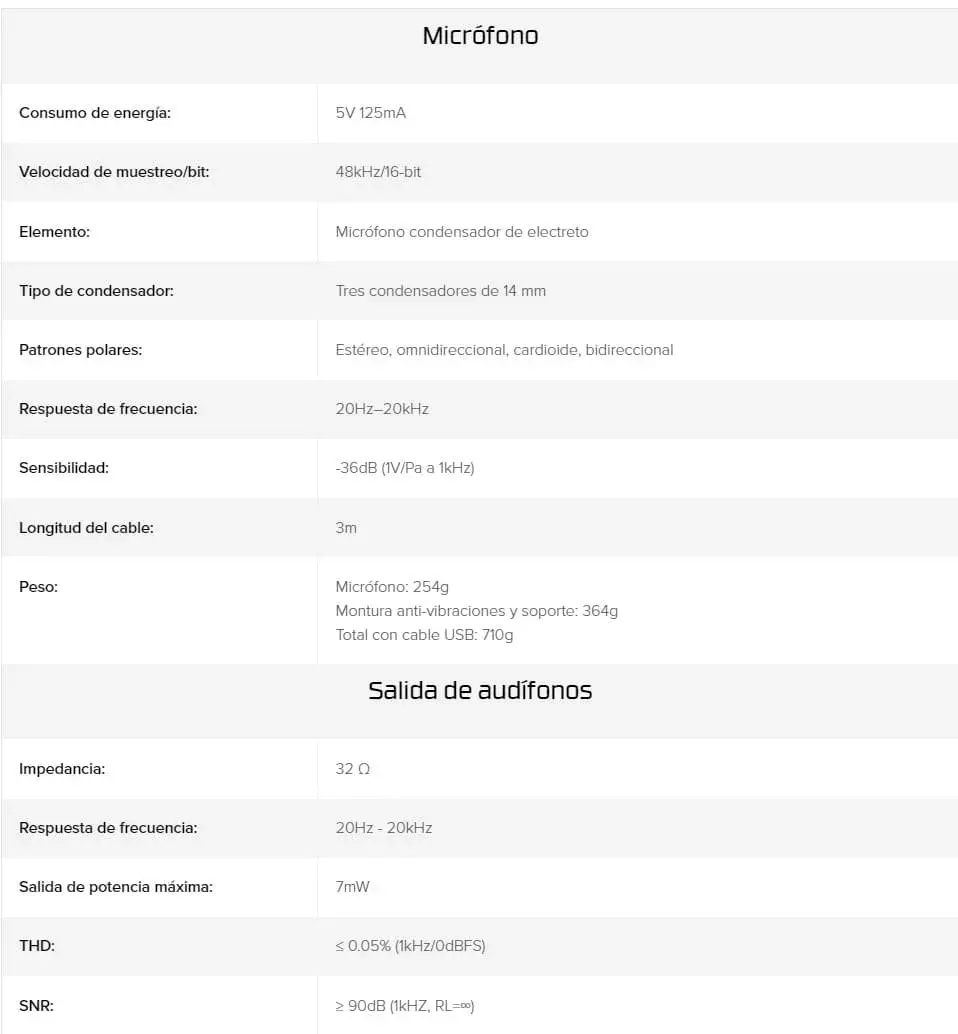This screenshot has width=958, height=1034.
Task: Click the THD ≤ 0.05% value
Action: coord(410,946)
